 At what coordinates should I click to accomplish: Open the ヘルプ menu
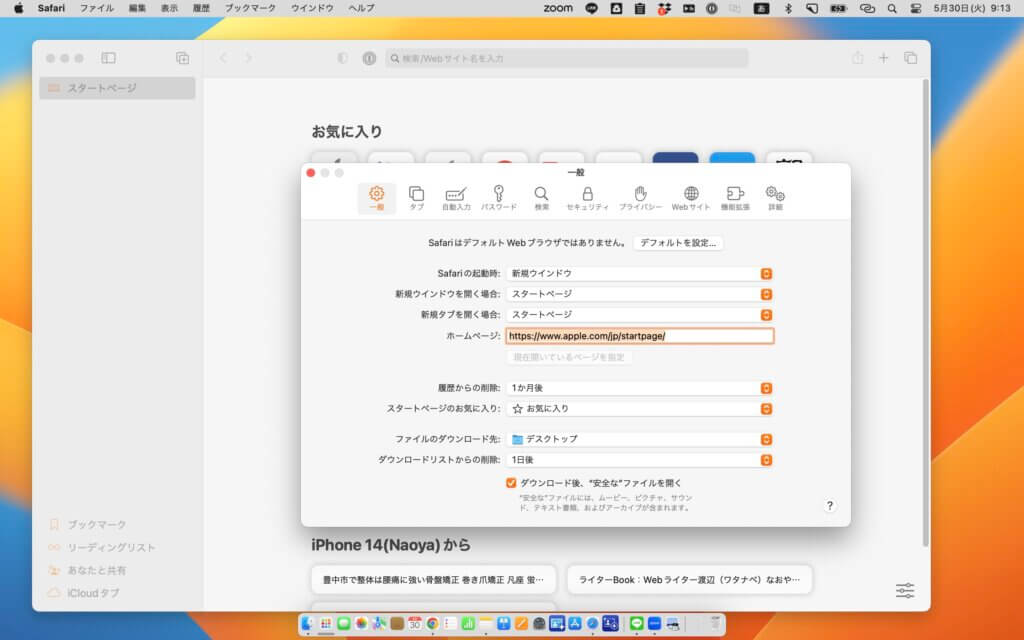(361, 8)
